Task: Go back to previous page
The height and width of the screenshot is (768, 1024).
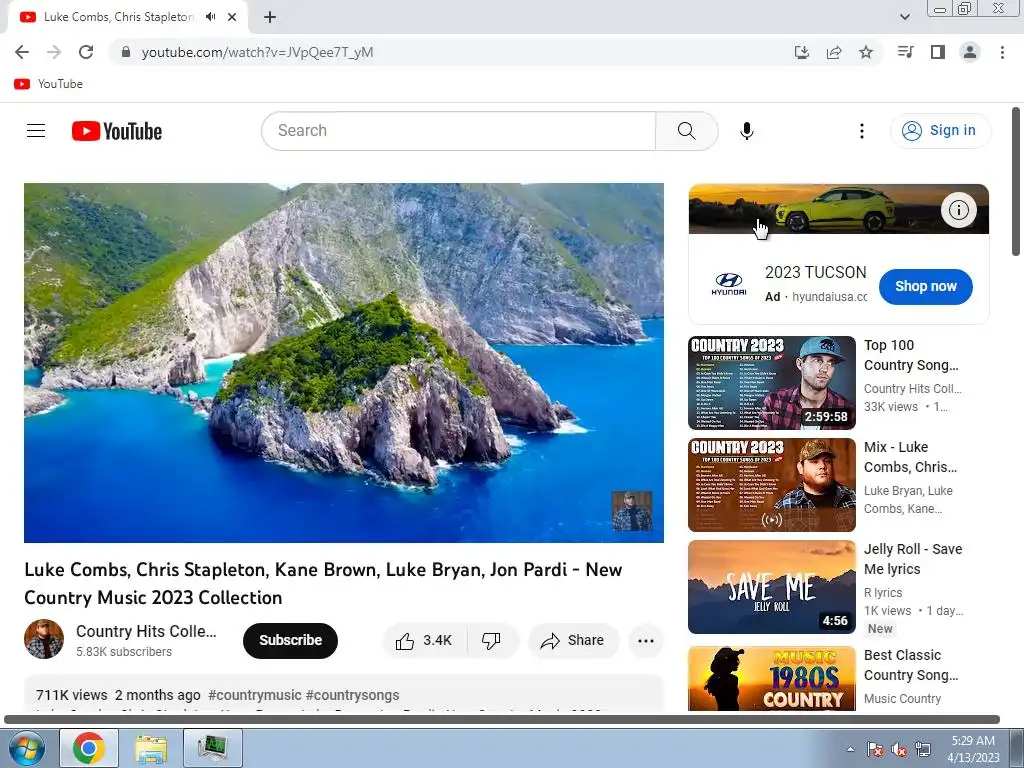Action: tap(22, 52)
